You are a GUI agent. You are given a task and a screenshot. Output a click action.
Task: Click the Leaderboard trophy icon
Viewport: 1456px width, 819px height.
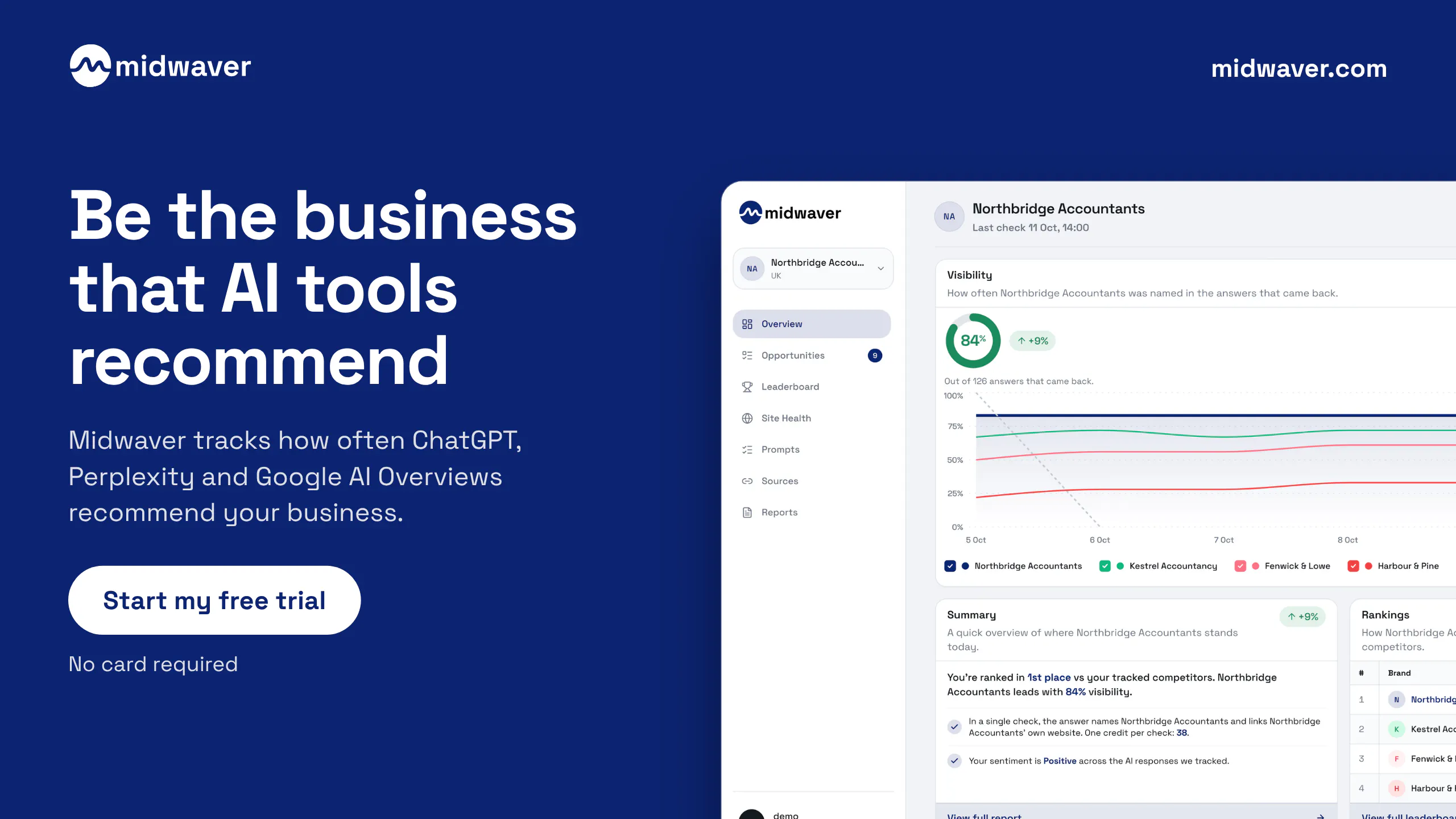pos(747,387)
